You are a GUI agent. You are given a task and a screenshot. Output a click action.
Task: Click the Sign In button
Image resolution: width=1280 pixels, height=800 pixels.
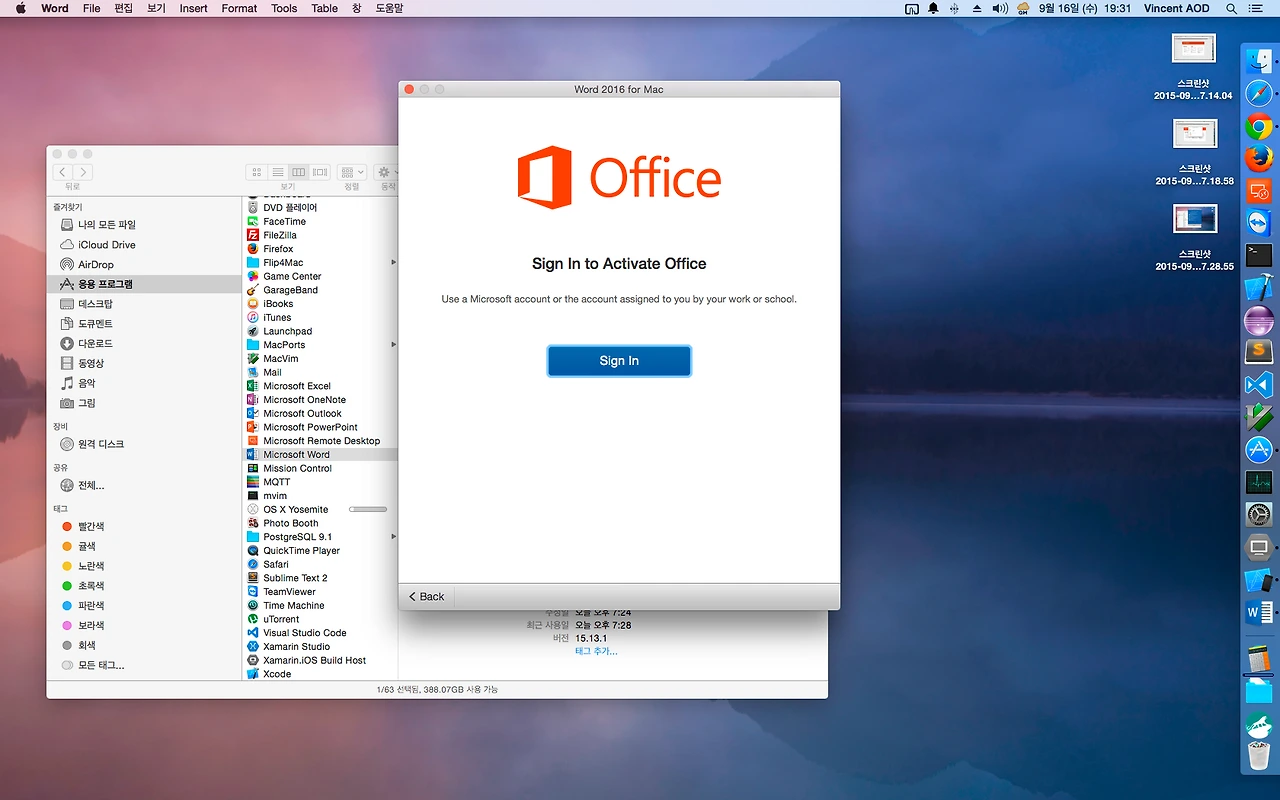(619, 361)
